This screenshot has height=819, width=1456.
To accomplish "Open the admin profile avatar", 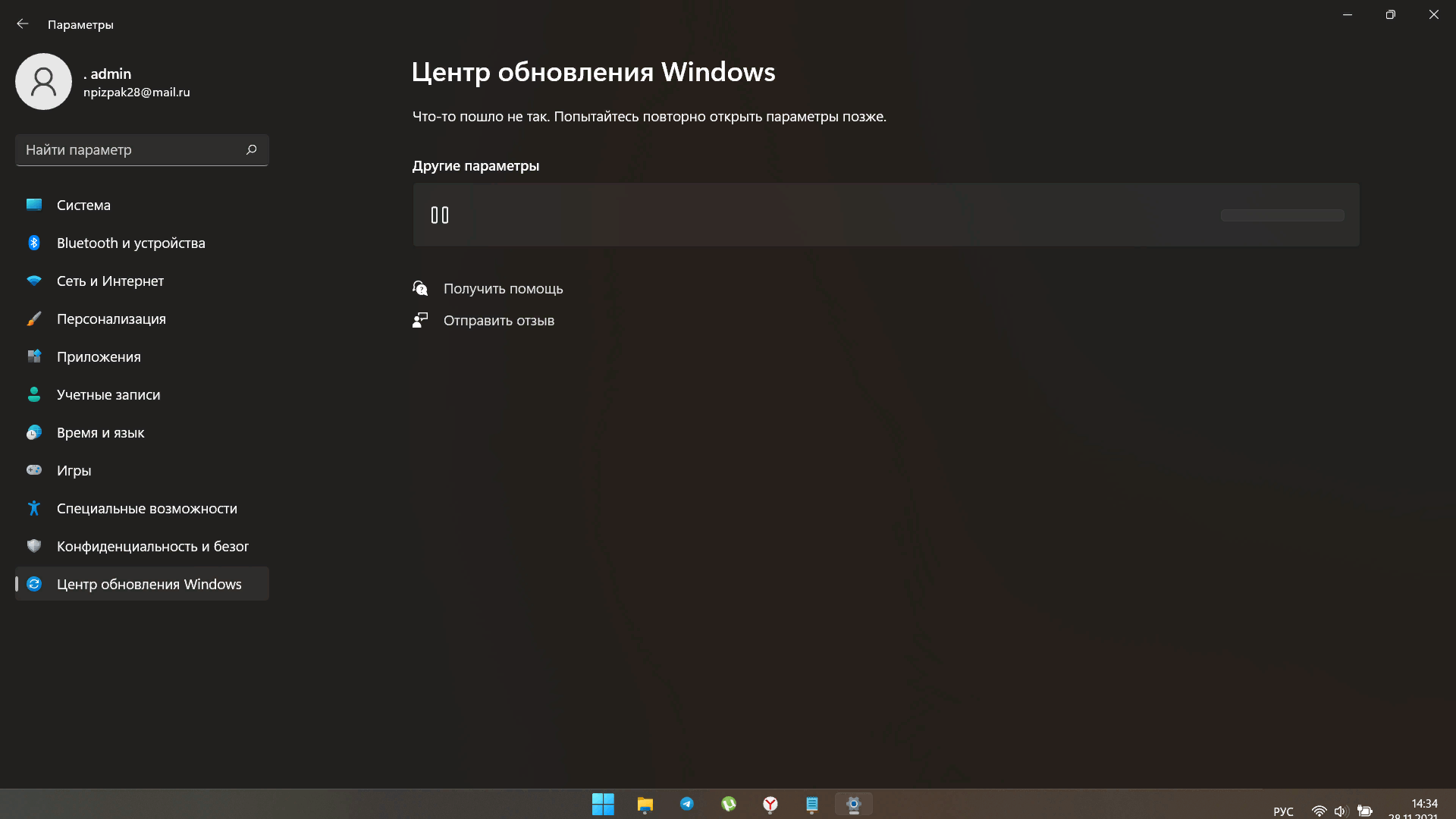I will click(x=43, y=81).
